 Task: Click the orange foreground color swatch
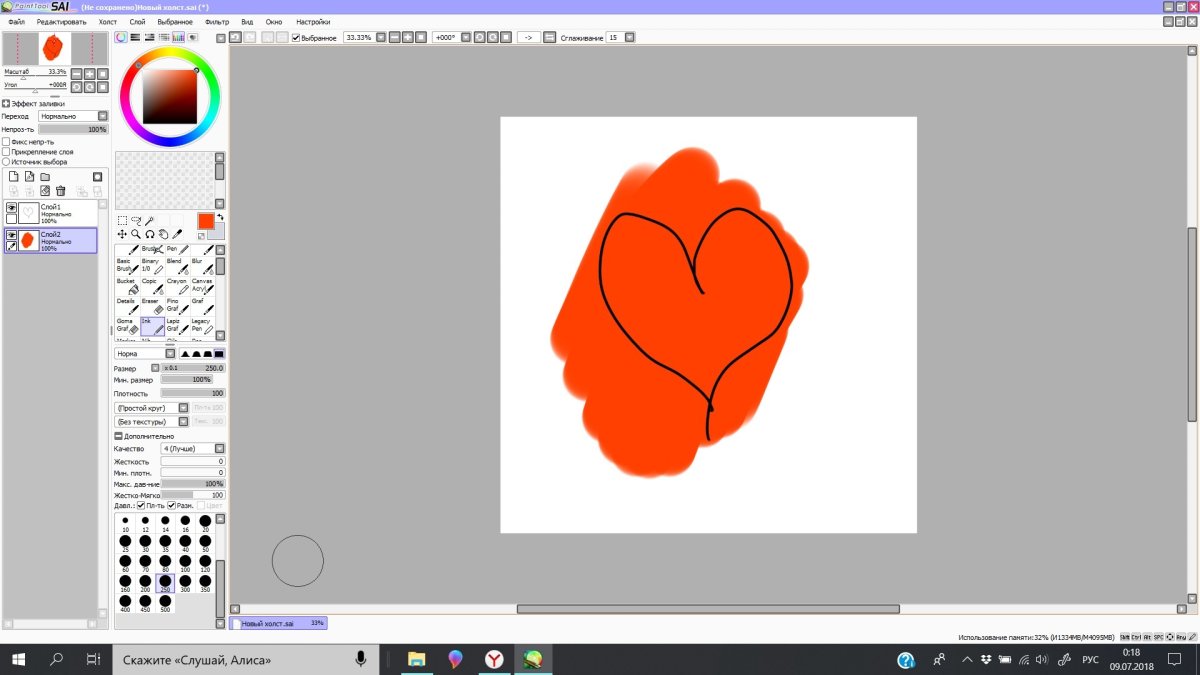tap(205, 221)
